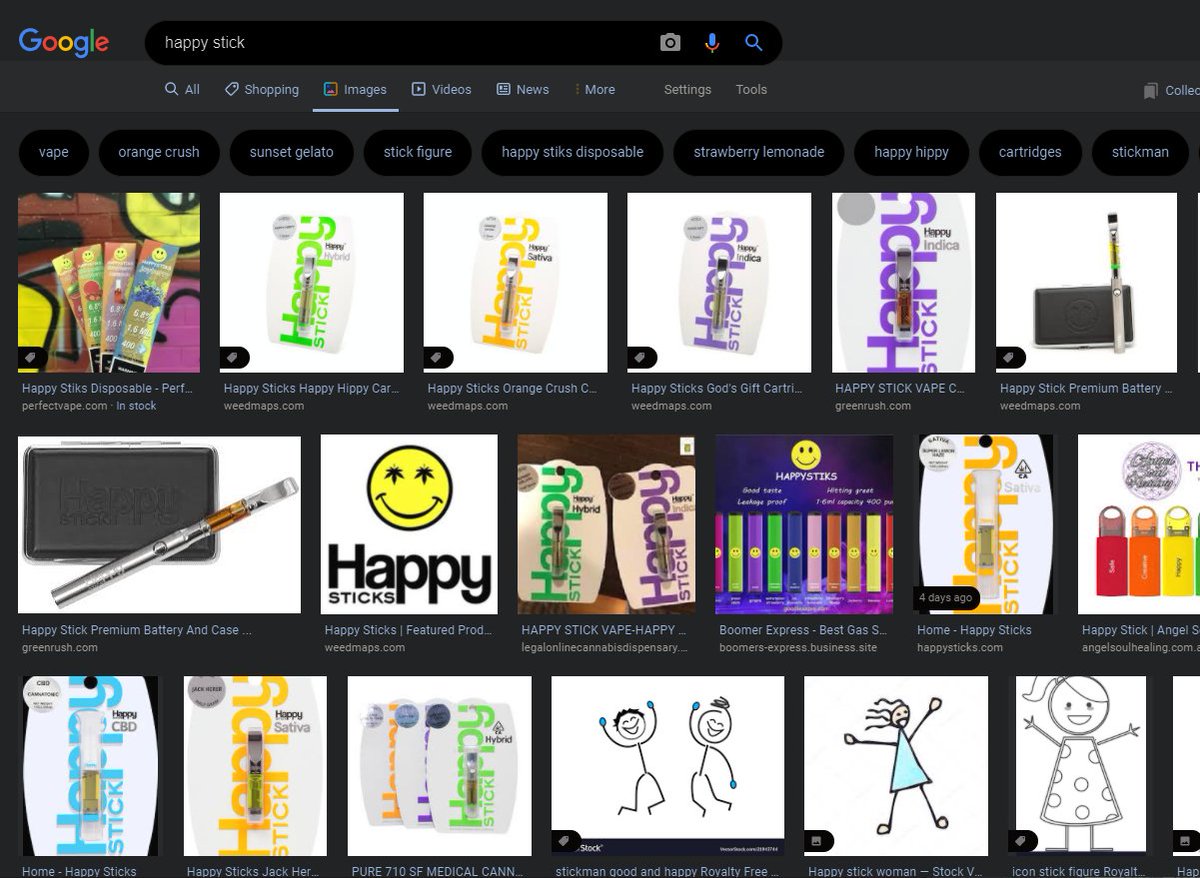Click product tag icon on God's Gift cartridge
Image resolution: width=1200 pixels, height=878 pixels.
(642, 357)
